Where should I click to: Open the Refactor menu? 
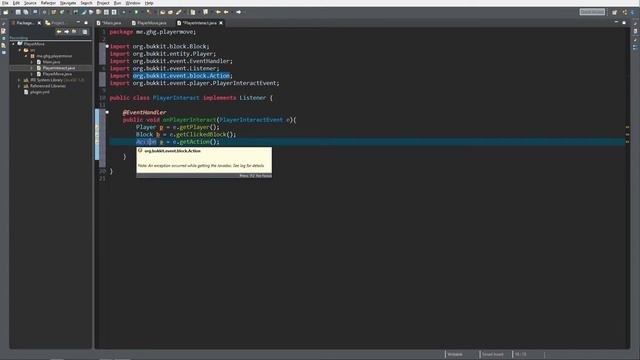click(x=48, y=3)
